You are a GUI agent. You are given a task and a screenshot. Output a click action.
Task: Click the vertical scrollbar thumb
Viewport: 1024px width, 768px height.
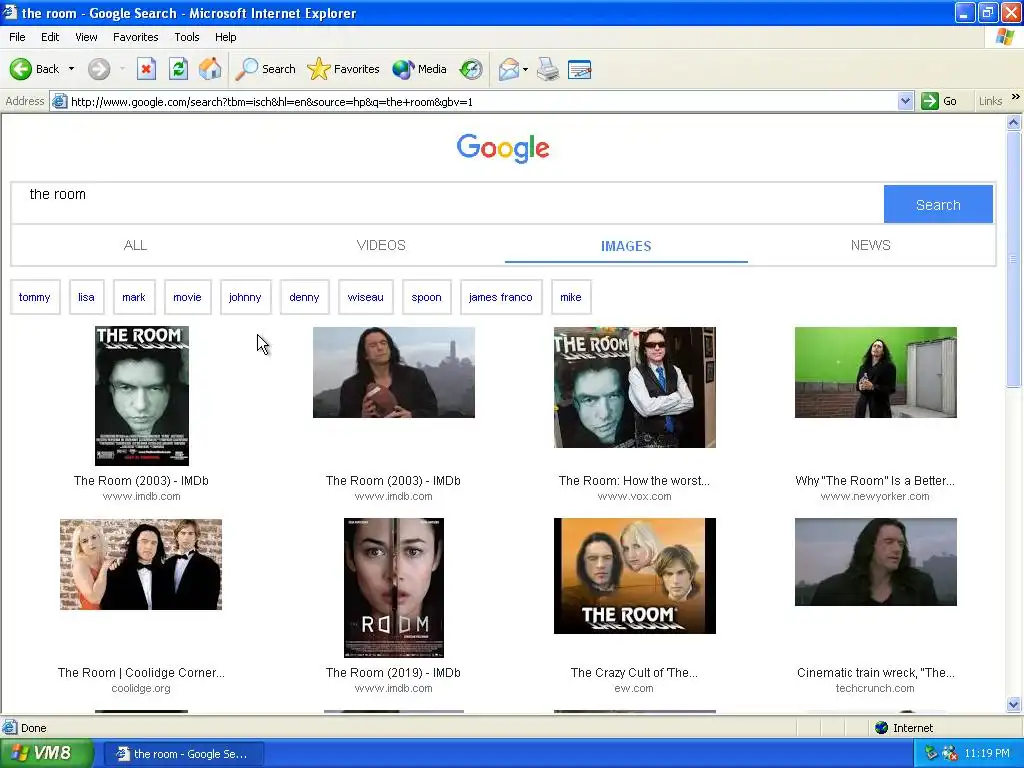[x=1014, y=260]
